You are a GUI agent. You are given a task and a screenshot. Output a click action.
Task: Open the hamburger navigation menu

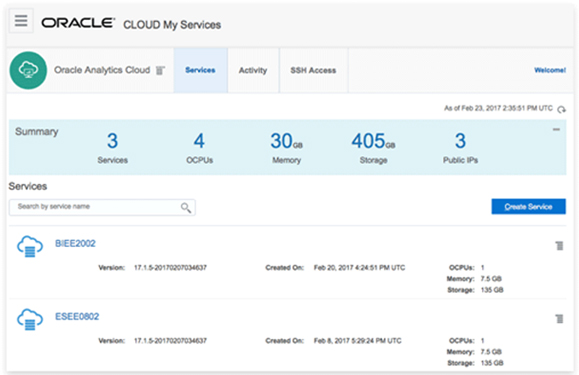click(21, 21)
